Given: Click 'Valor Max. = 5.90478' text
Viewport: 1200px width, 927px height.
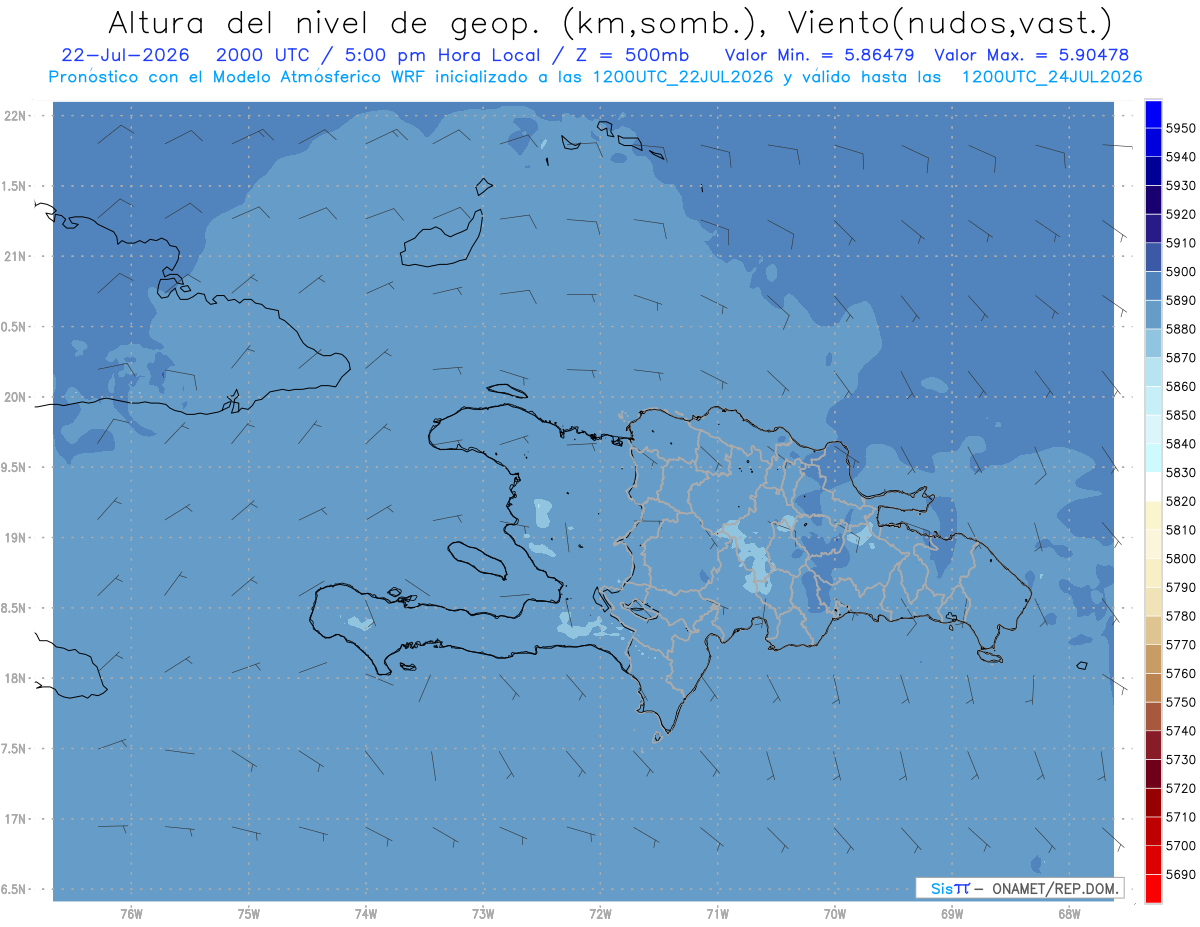Looking at the screenshot, I should pos(1030,55).
